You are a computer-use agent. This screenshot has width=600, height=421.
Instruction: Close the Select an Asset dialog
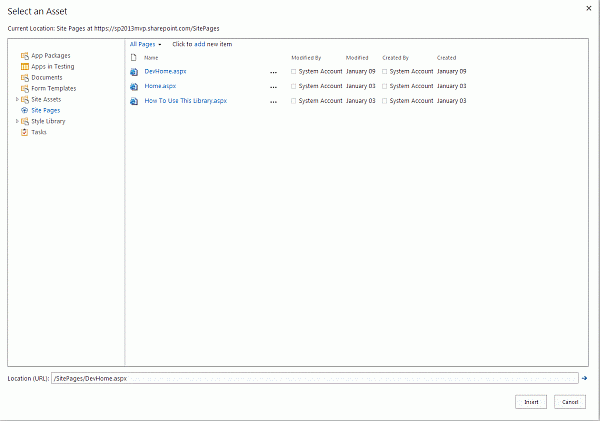click(589, 8)
